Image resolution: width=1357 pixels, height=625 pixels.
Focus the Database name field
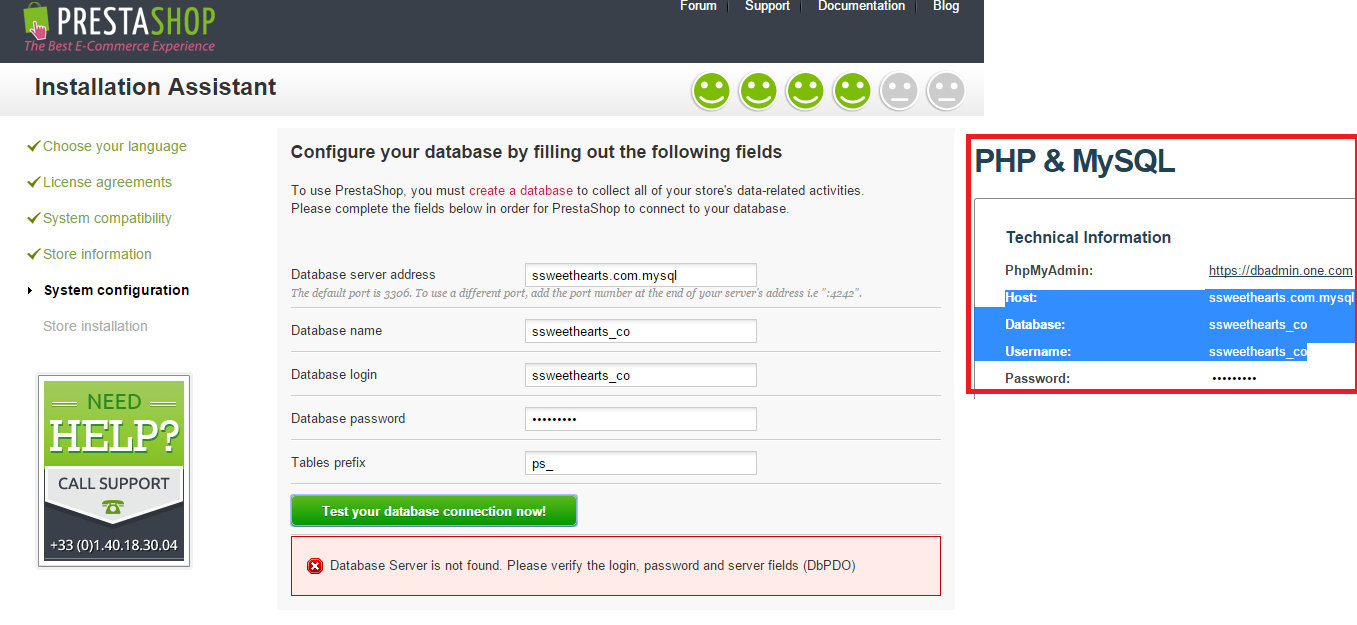[x=641, y=331]
